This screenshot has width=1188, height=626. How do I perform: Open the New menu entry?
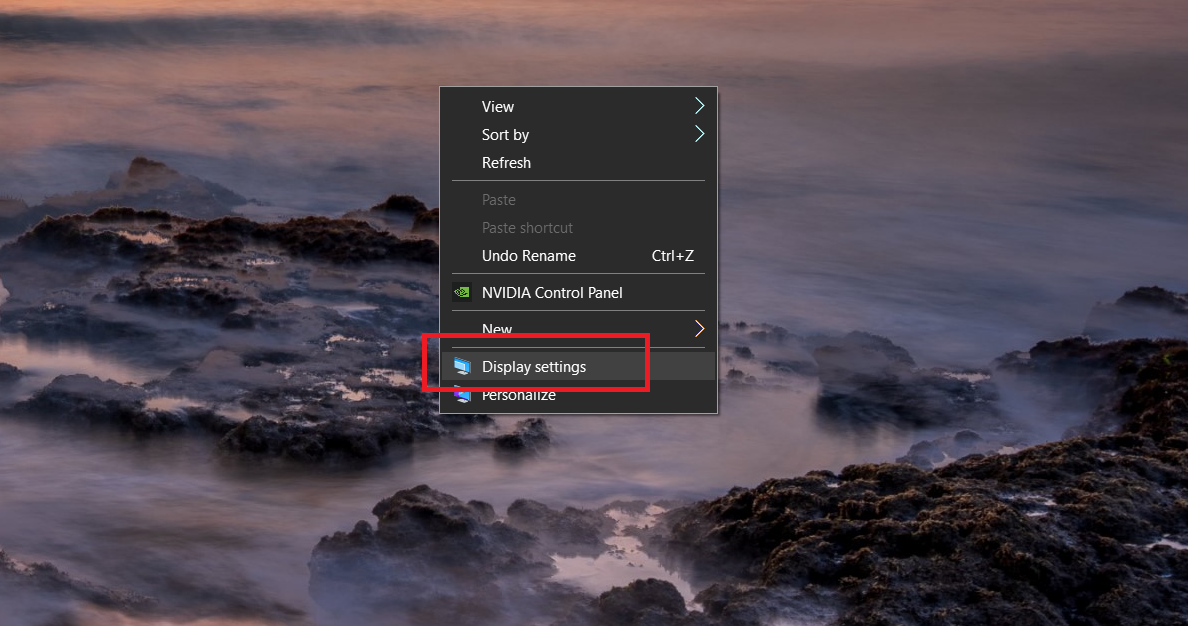click(497, 329)
